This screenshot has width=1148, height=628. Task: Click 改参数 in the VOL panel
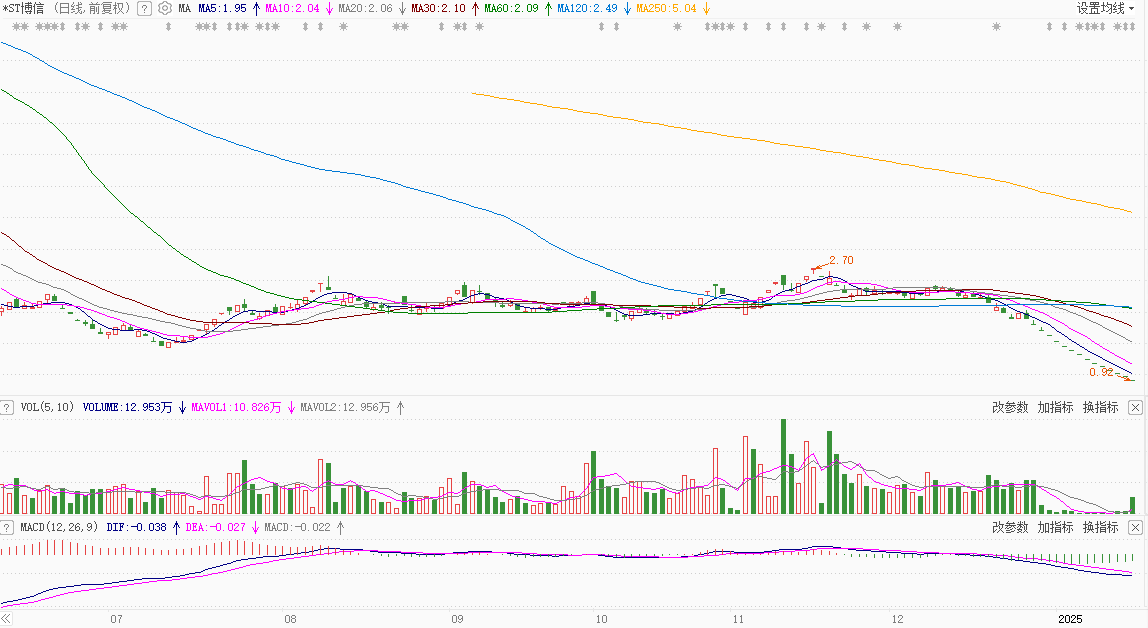pyautogui.click(x=1010, y=408)
